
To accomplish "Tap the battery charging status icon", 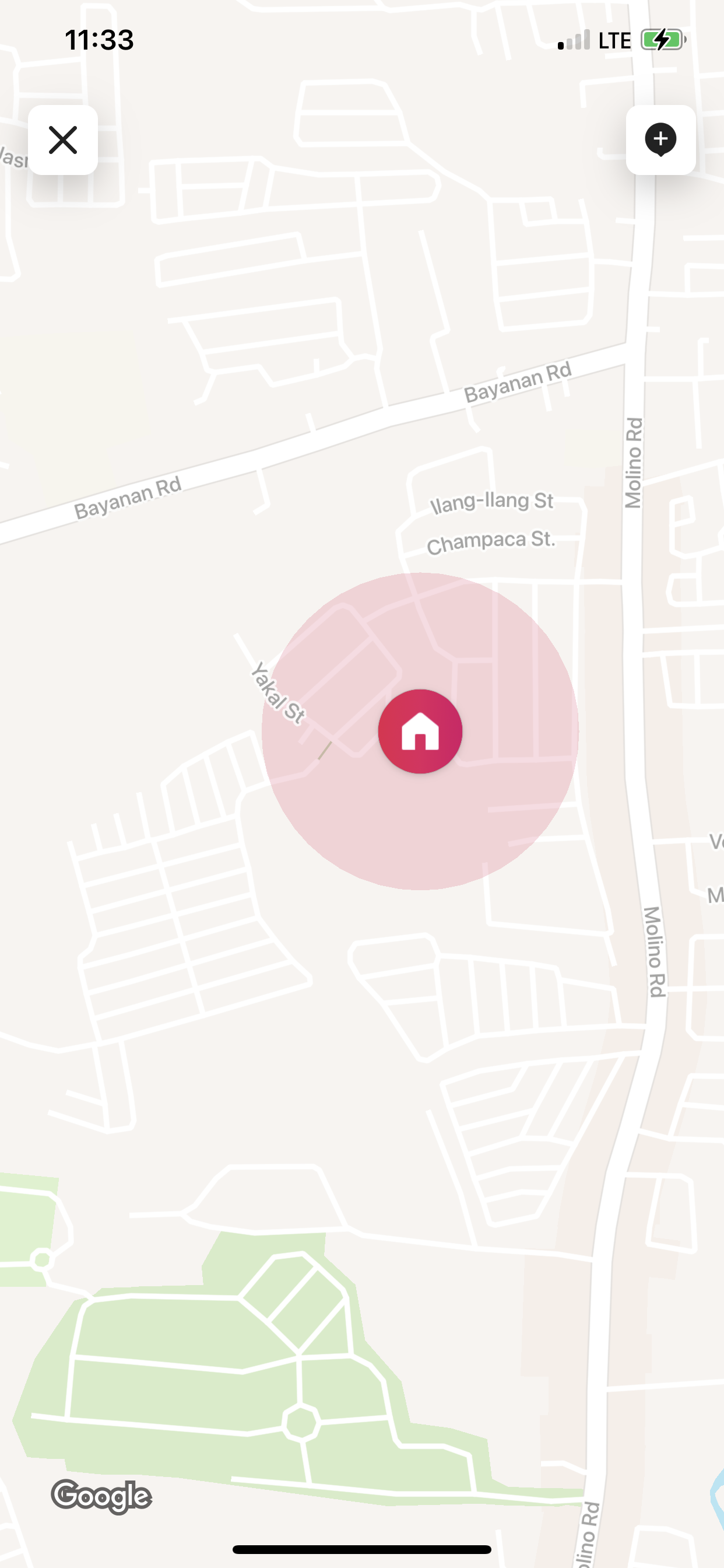I will [x=664, y=40].
